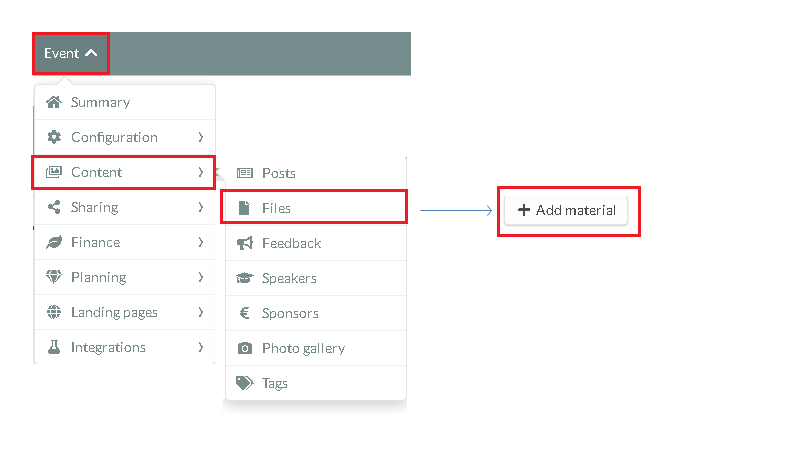The width and height of the screenshot is (795, 449).
Task: Click the Feedback megaphone icon
Action: pos(244,244)
